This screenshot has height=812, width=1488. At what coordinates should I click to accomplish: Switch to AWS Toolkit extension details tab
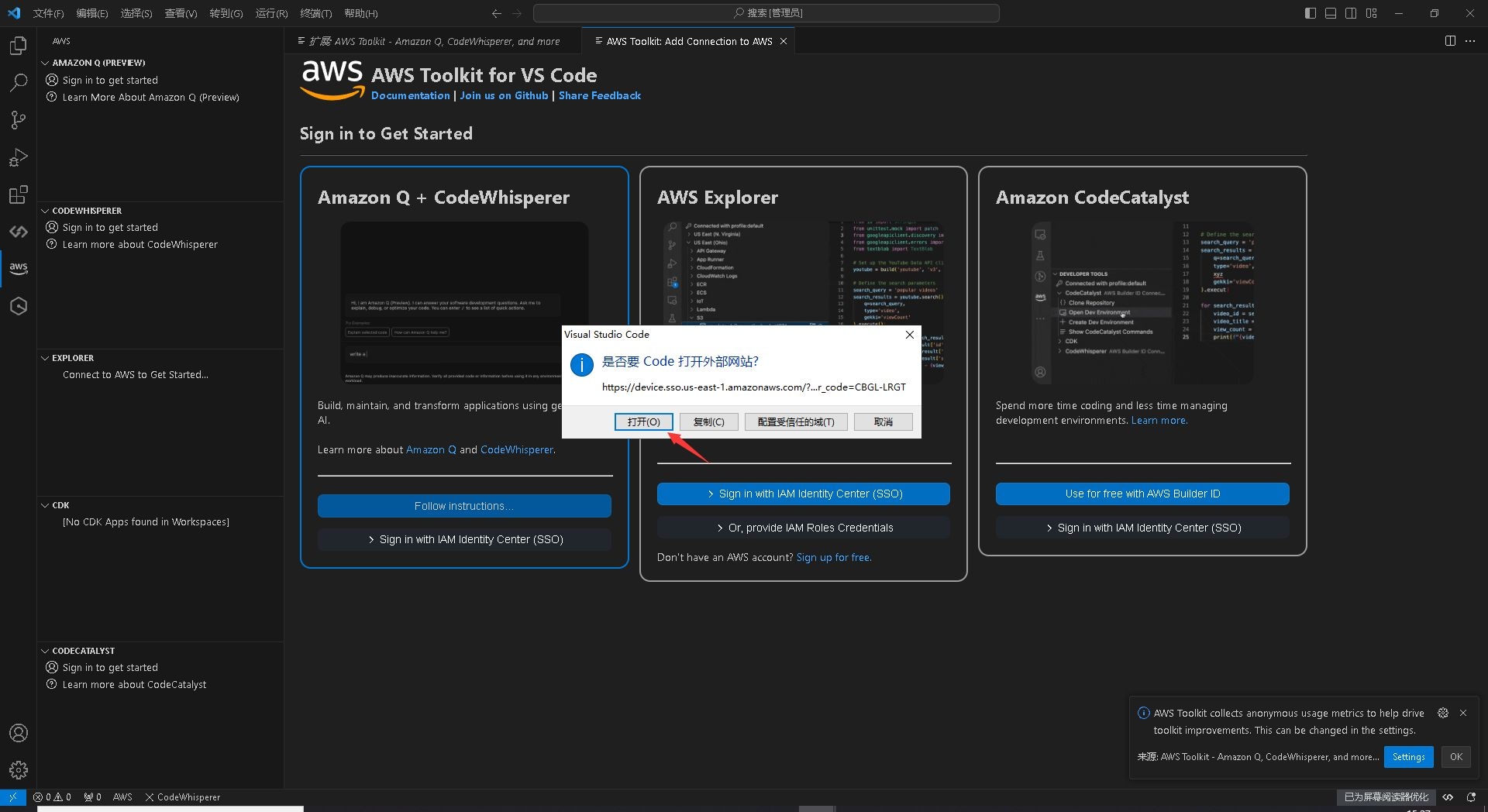click(433, 41)
